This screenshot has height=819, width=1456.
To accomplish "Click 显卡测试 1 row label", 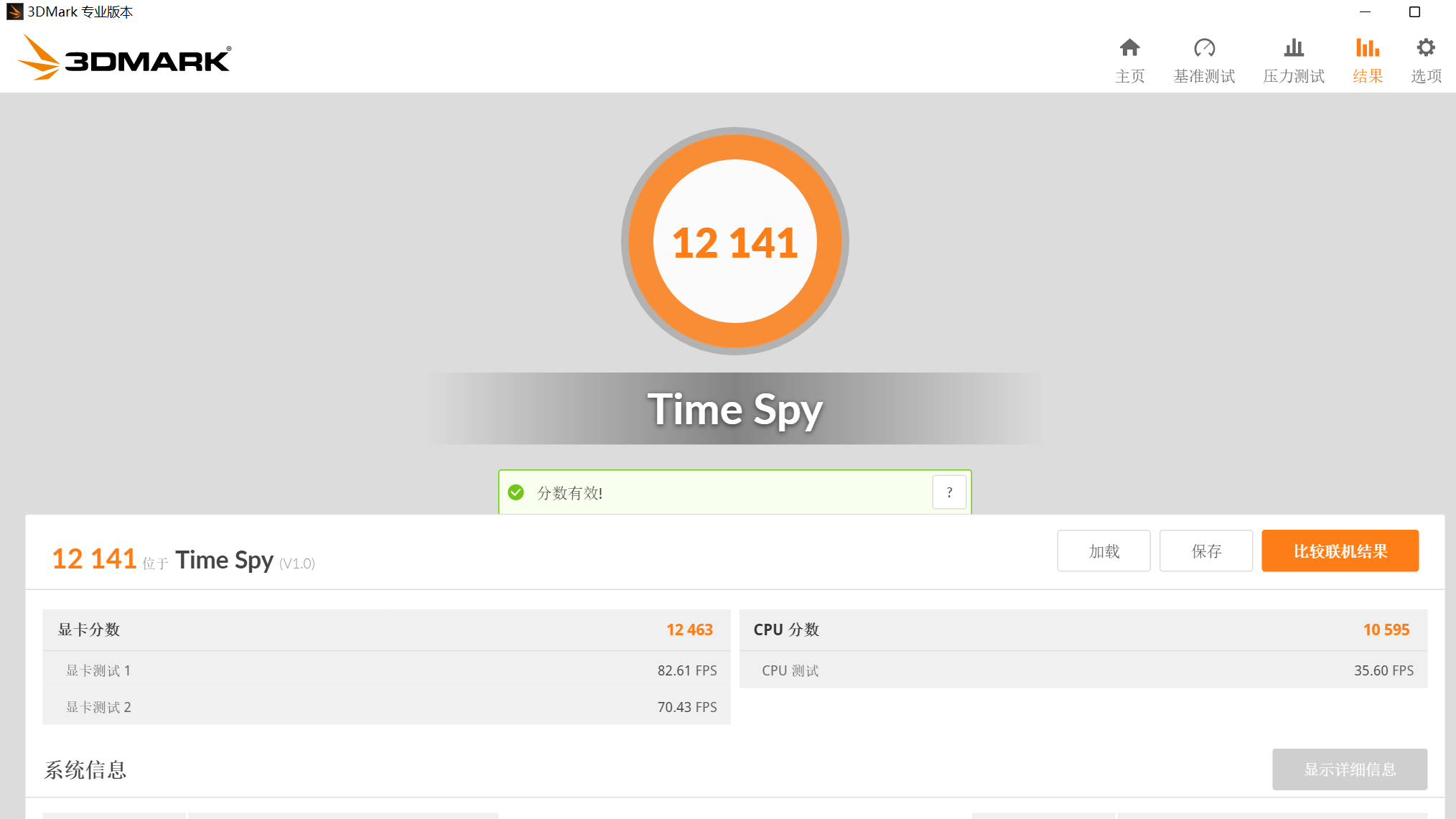I will point(98,670).
